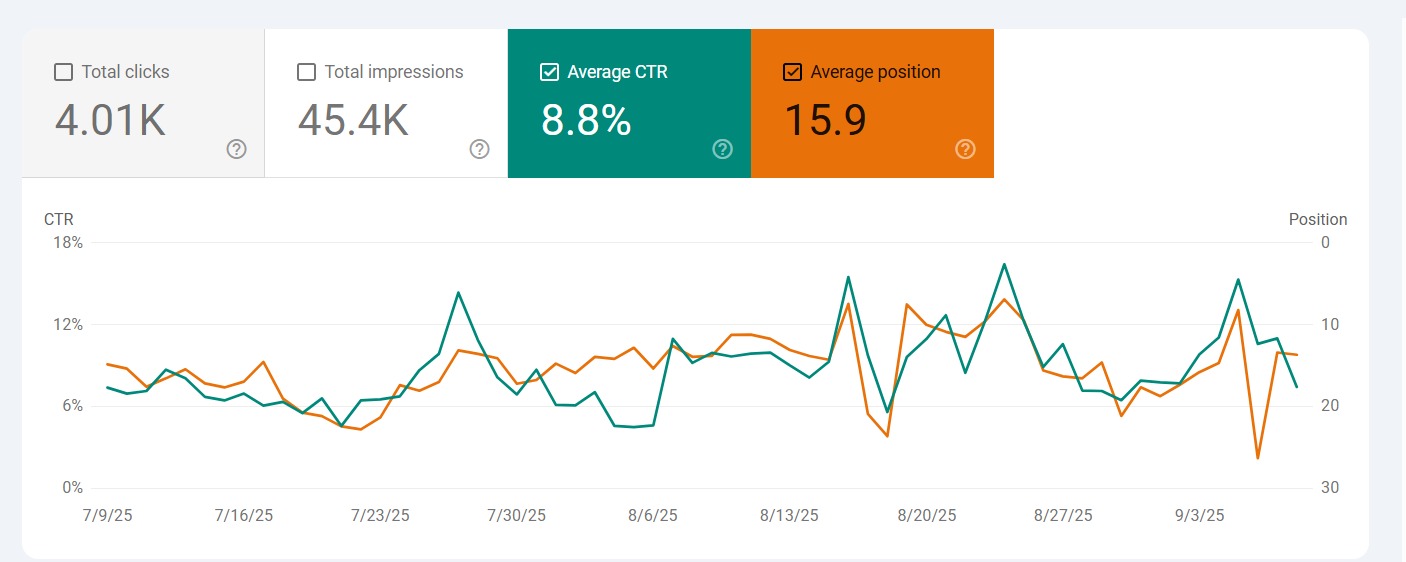Click the Position axis title
This screenshot has height=562, width=1406.
tap(1317, 219)
